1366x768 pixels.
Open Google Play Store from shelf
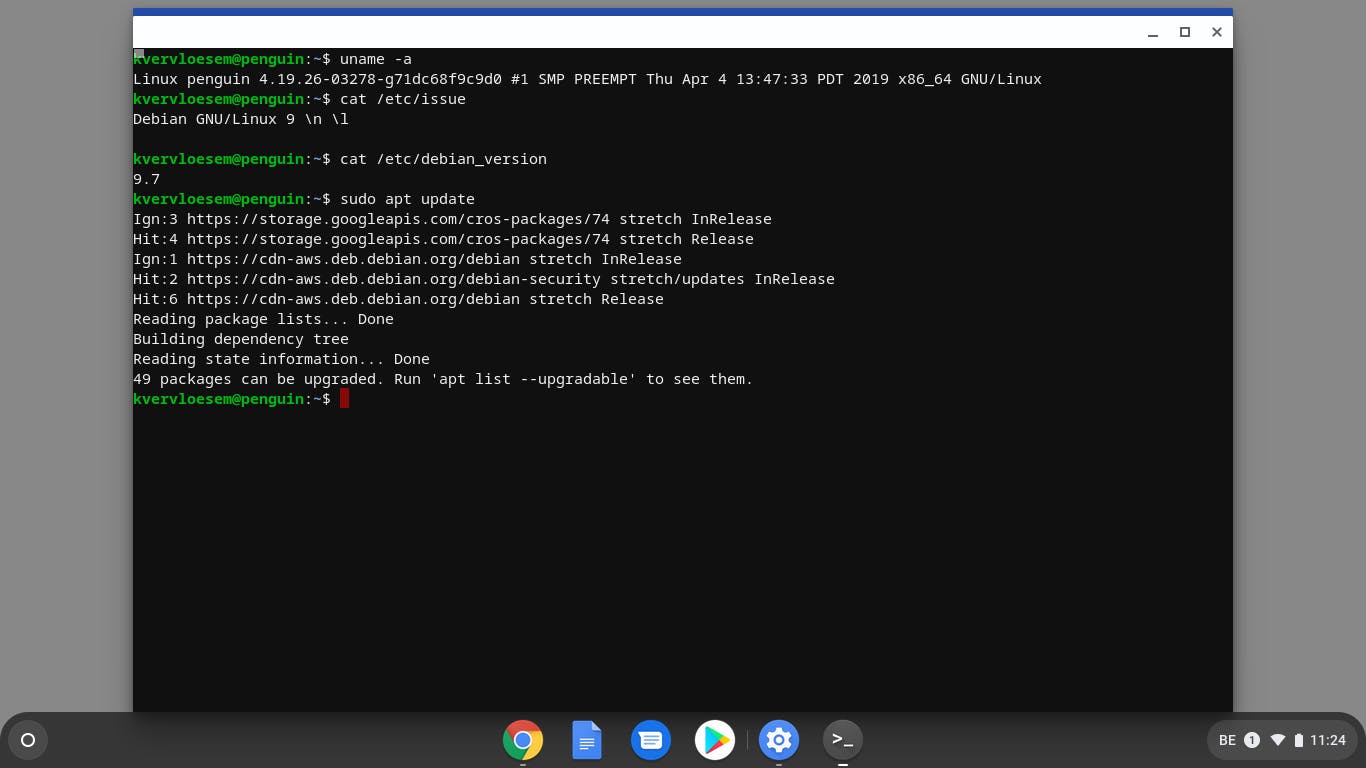coord(715,741)
